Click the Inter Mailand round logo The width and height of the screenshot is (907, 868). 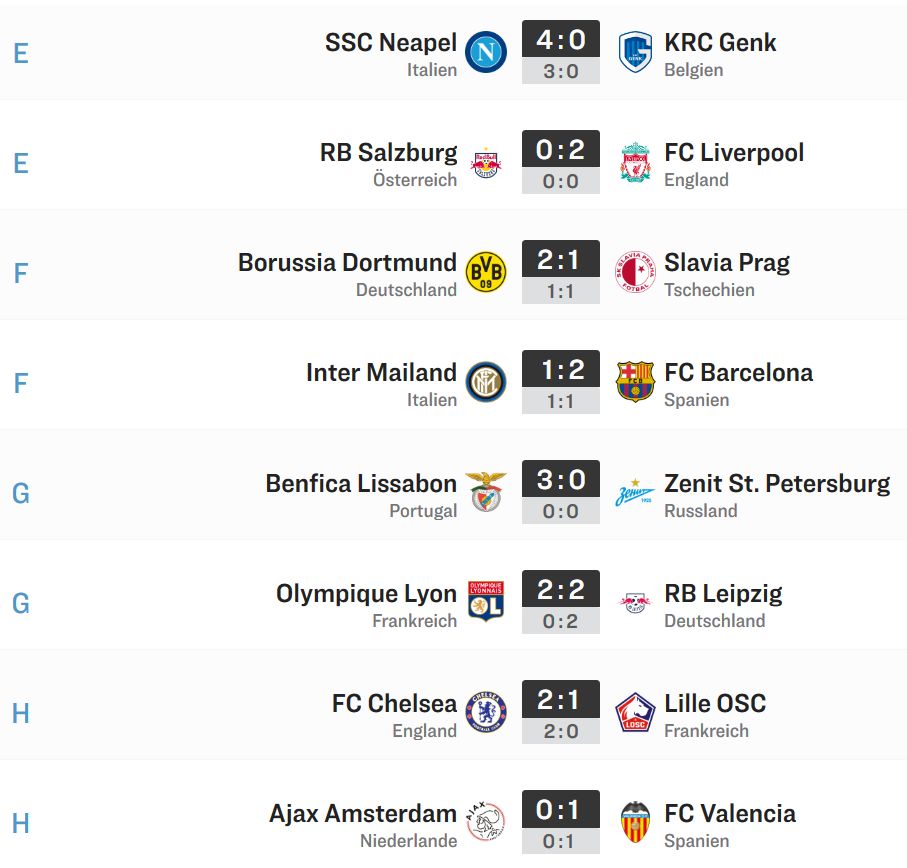point(486,382)
